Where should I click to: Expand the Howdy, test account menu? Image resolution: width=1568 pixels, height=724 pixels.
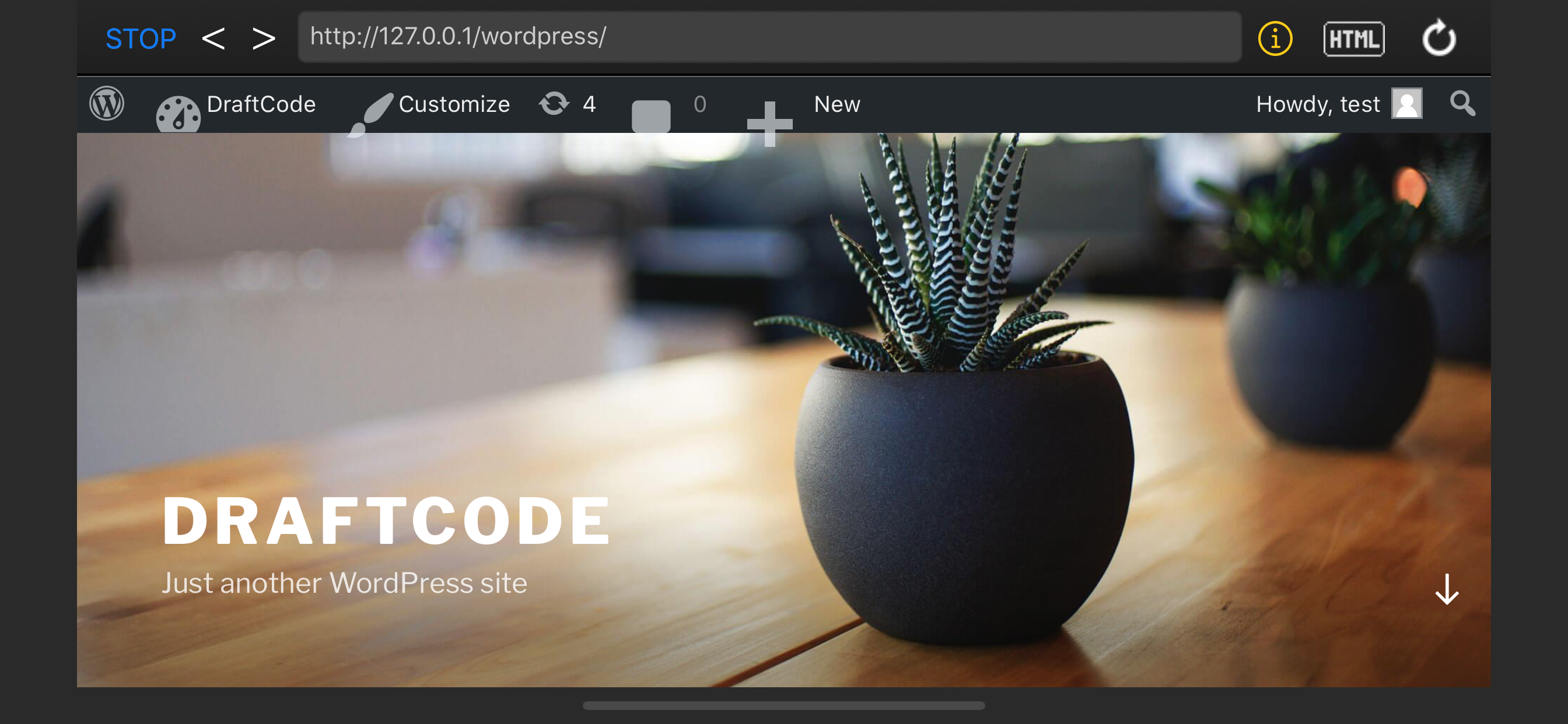(1317, 104)
